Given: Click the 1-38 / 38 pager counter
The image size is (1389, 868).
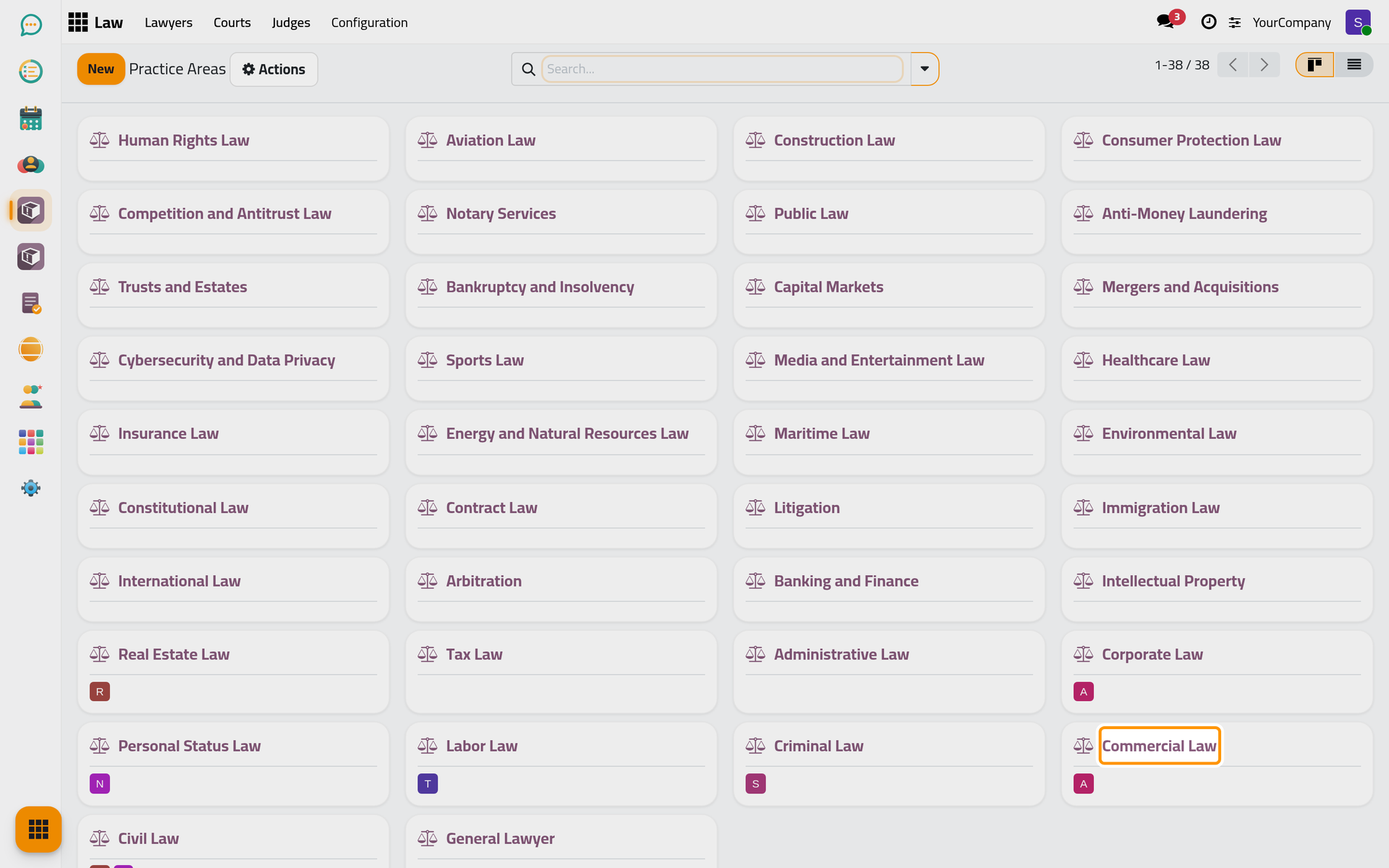Looking at the screenshot, I should (x=1181, y=65).
